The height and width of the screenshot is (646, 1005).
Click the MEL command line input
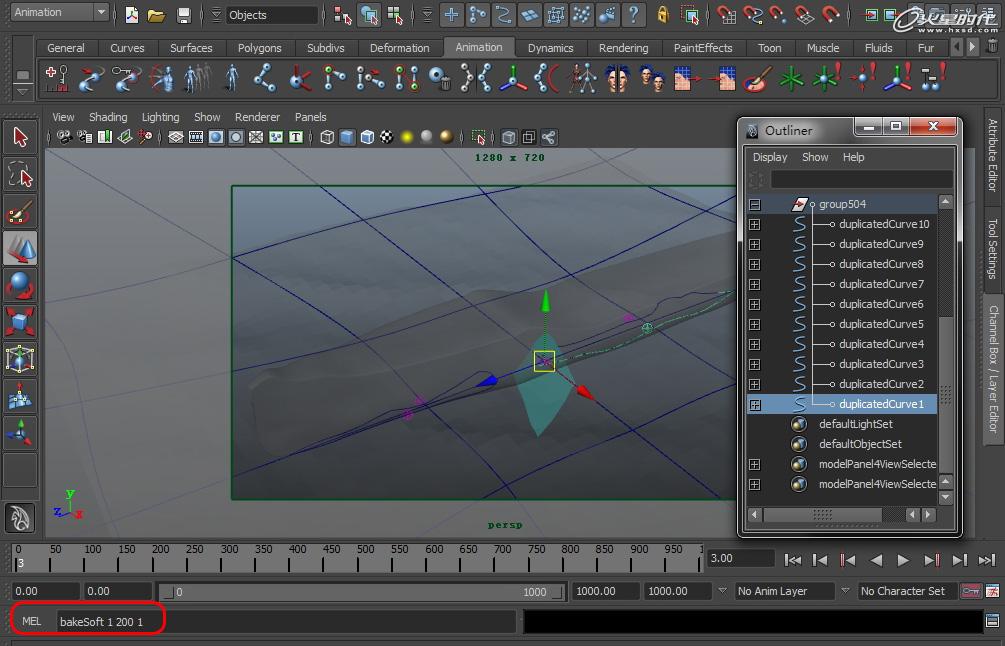(285, 621)
